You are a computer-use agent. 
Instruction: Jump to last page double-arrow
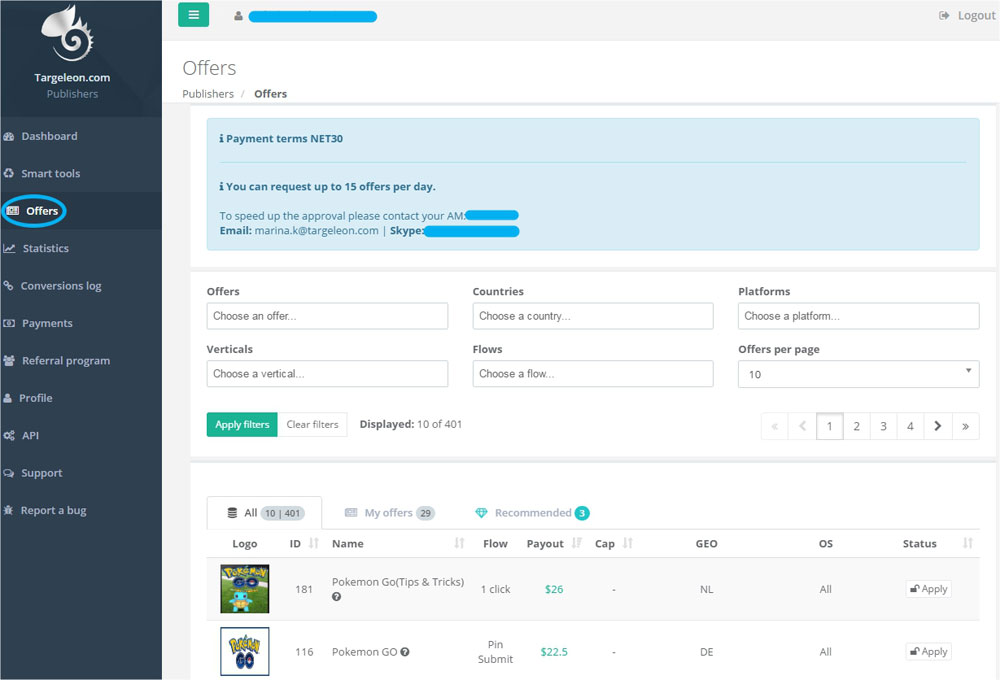(x=966, y=426)
